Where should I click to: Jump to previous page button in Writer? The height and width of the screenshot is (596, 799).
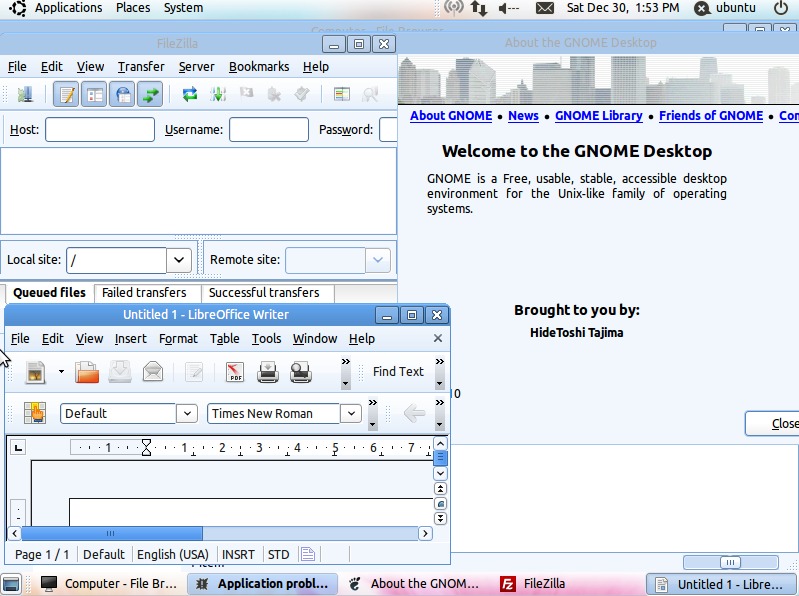(440, 489)
